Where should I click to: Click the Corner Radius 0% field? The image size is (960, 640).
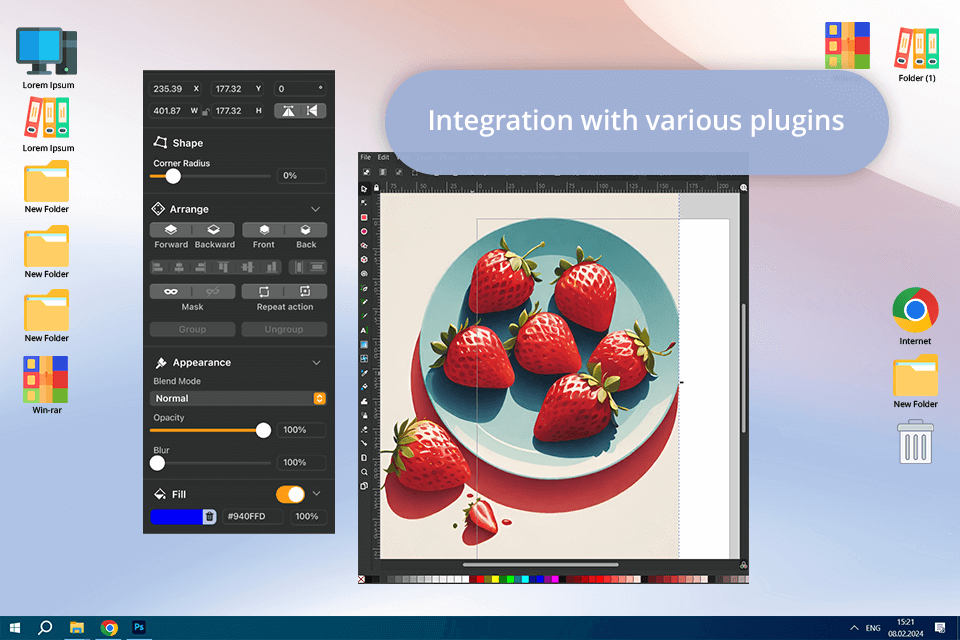301,176
